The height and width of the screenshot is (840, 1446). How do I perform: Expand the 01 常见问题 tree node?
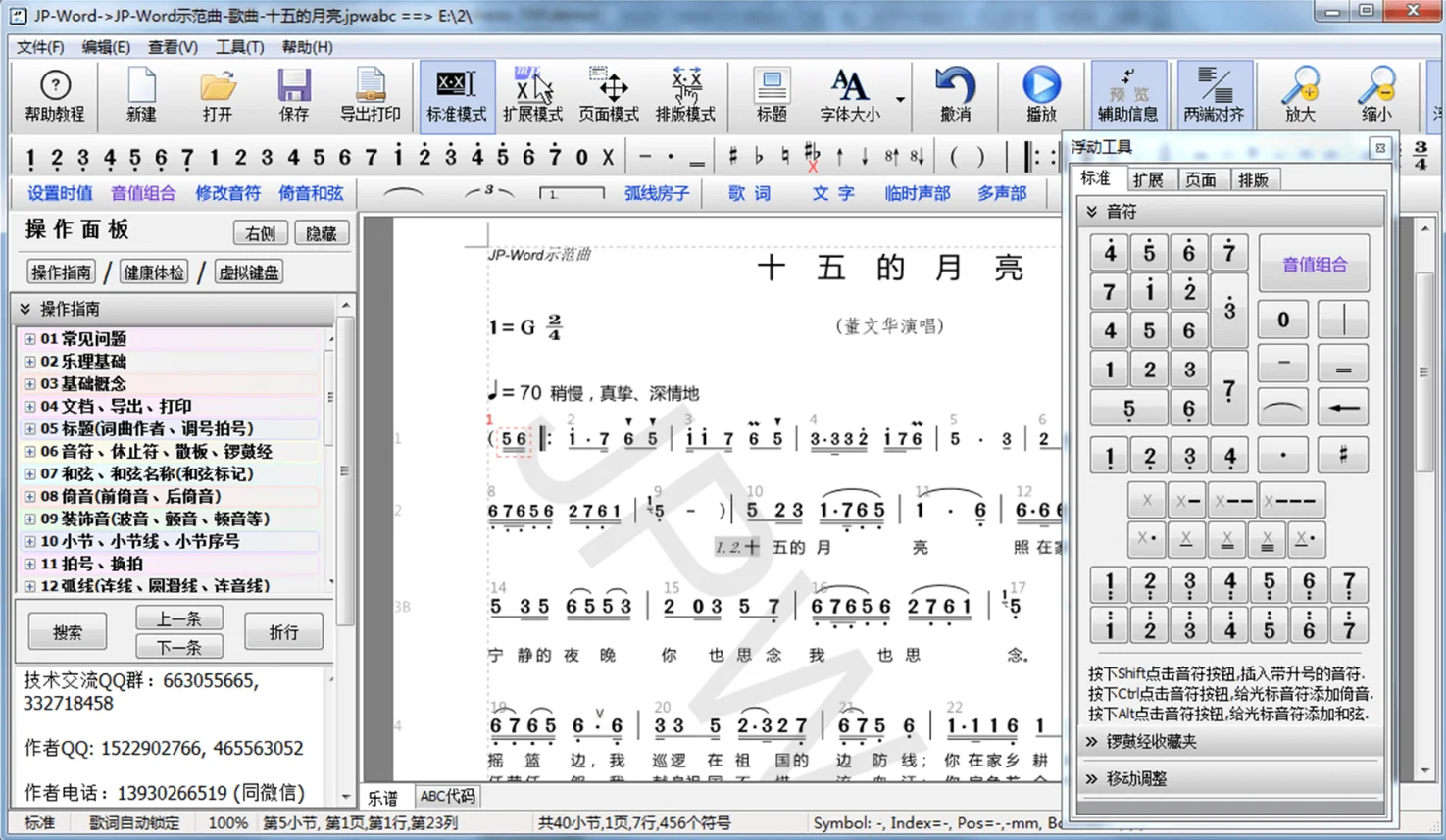pos(29,339)
